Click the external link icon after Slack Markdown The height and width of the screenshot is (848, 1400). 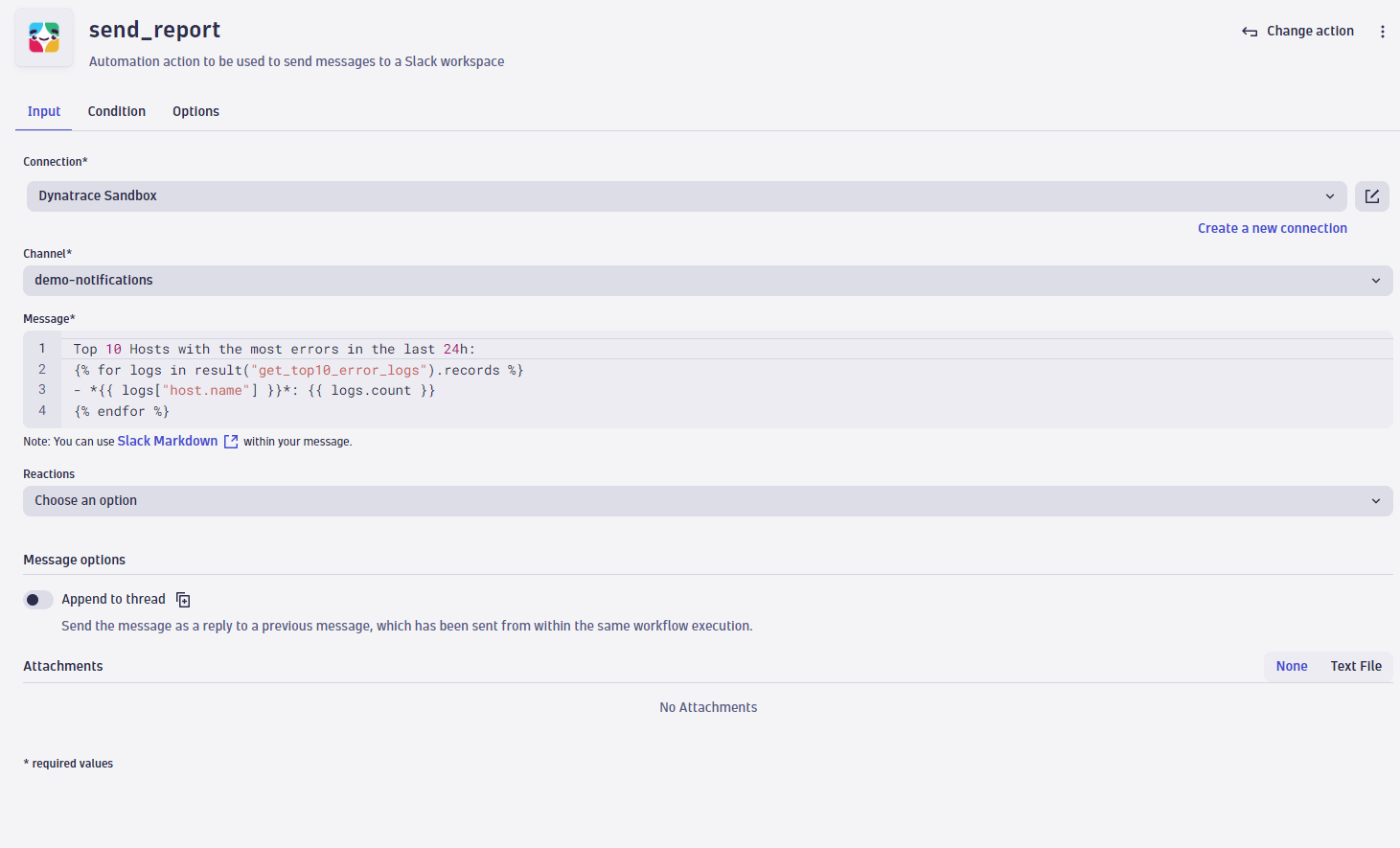(231, 442)
